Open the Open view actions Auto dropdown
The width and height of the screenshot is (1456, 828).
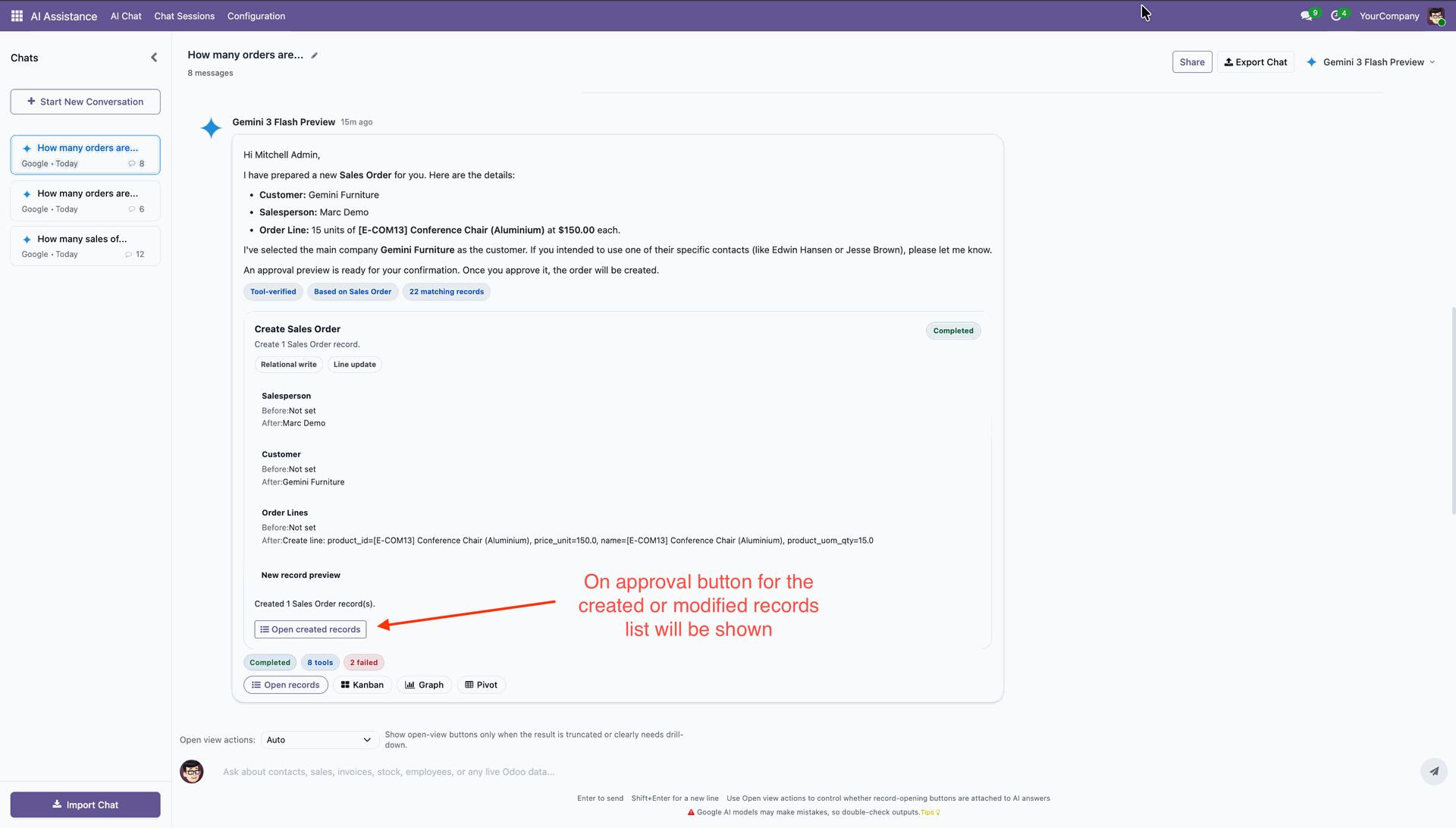coord(319,740)
